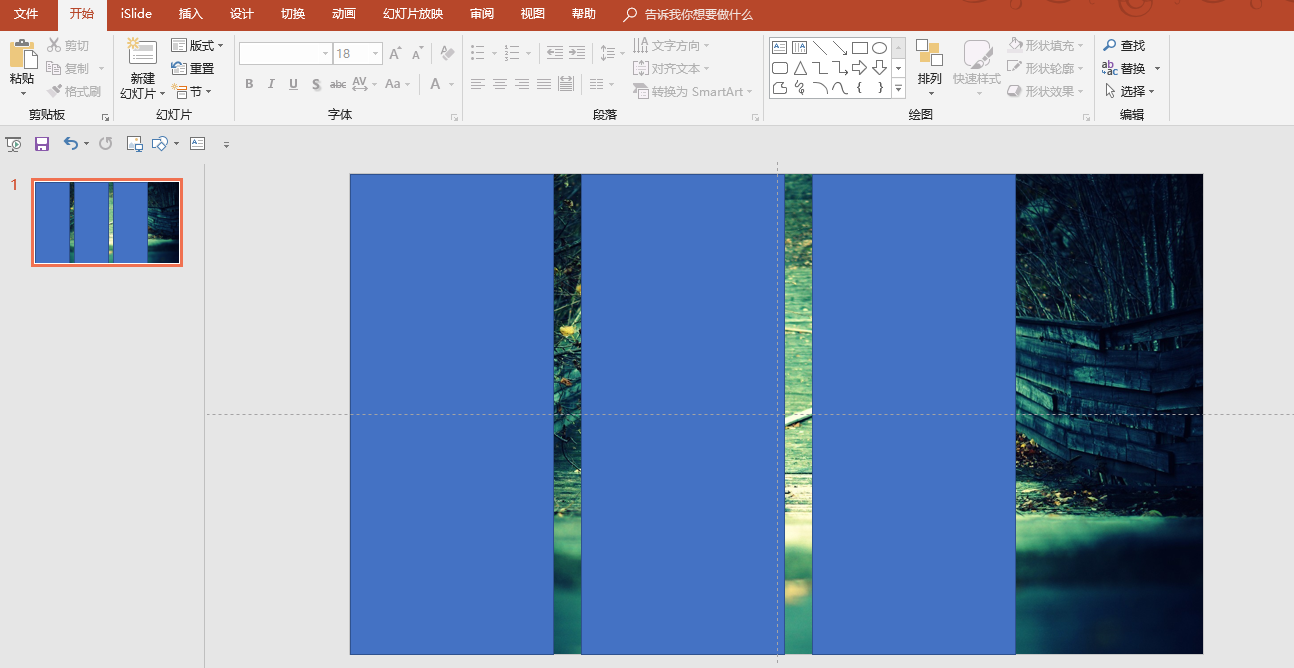Select the vertical text box shape in gallery

pos(800,47)
